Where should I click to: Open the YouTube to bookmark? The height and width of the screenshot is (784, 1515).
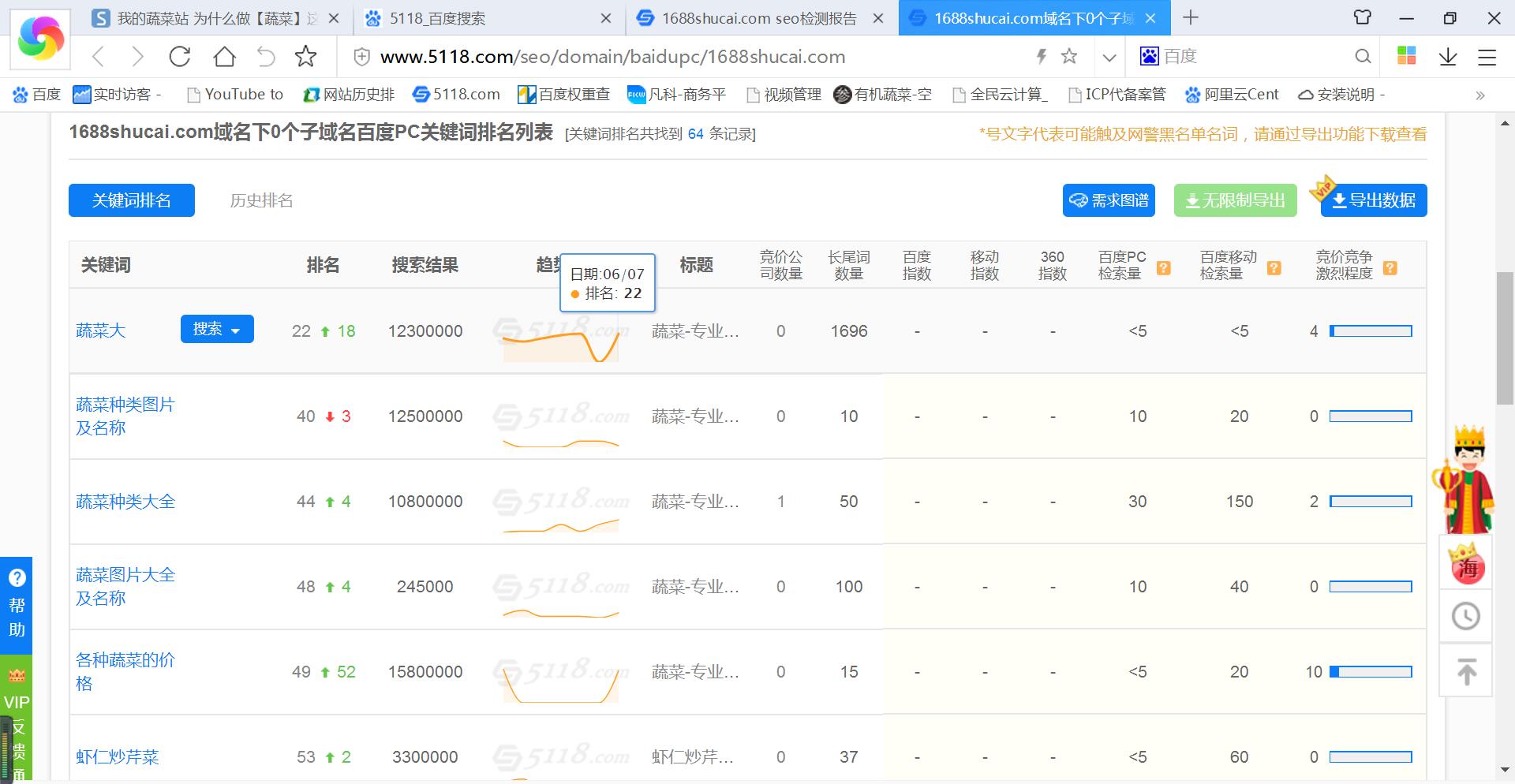[234, 95]
